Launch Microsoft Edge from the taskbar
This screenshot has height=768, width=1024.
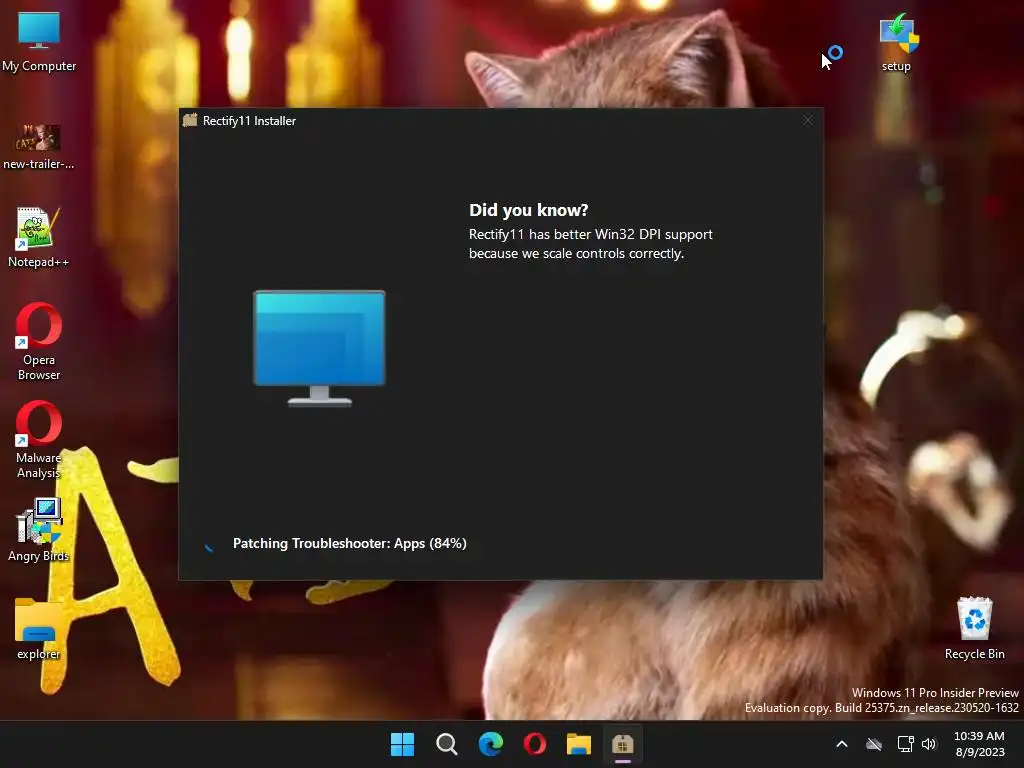(x=490, y=744)
